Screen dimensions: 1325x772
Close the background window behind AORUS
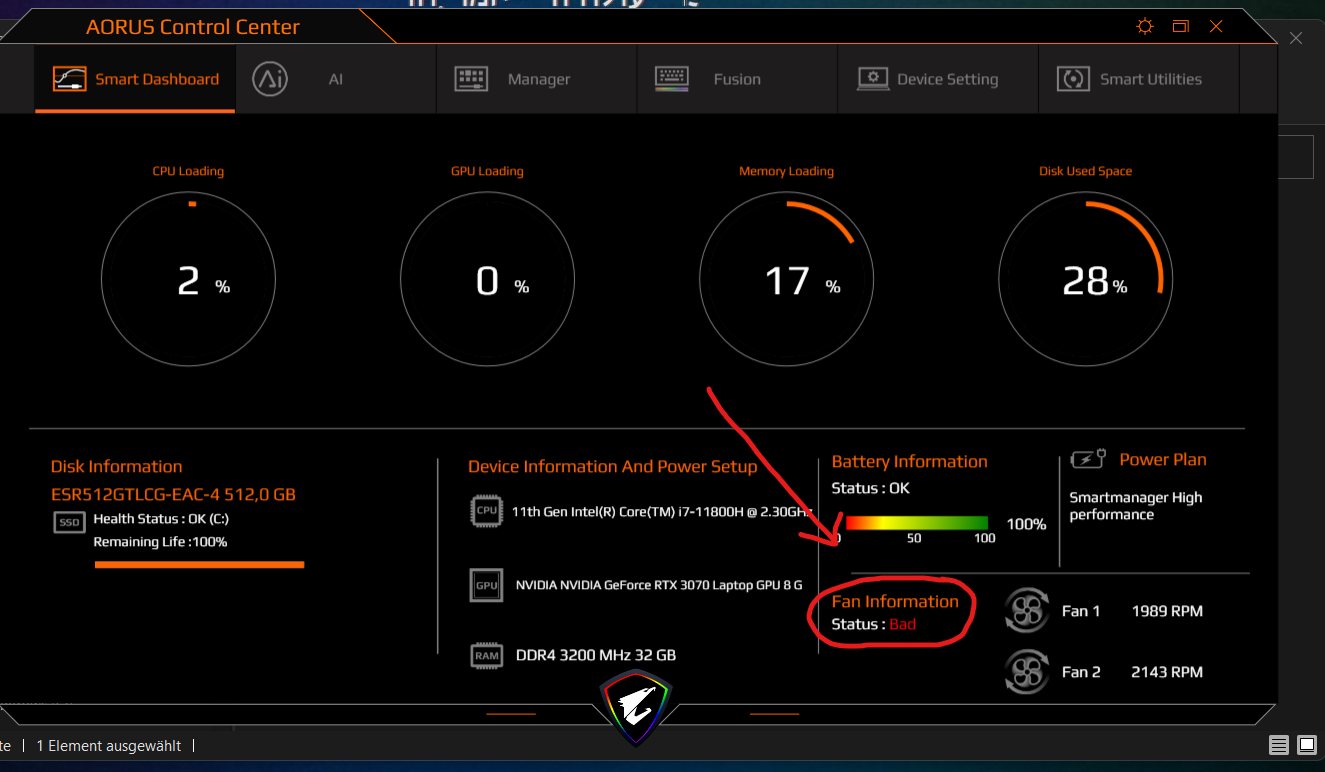coord(1296,38)
